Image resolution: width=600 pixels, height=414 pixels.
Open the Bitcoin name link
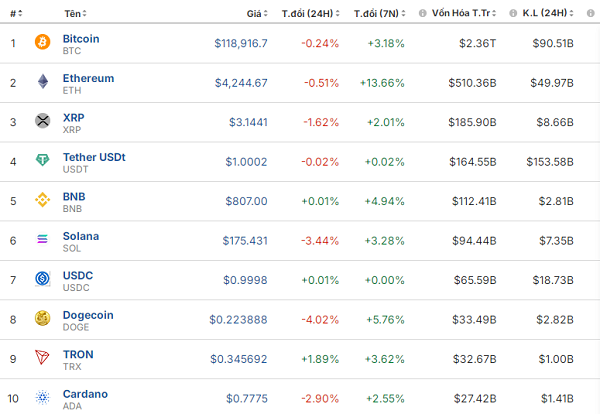point(81,39)
